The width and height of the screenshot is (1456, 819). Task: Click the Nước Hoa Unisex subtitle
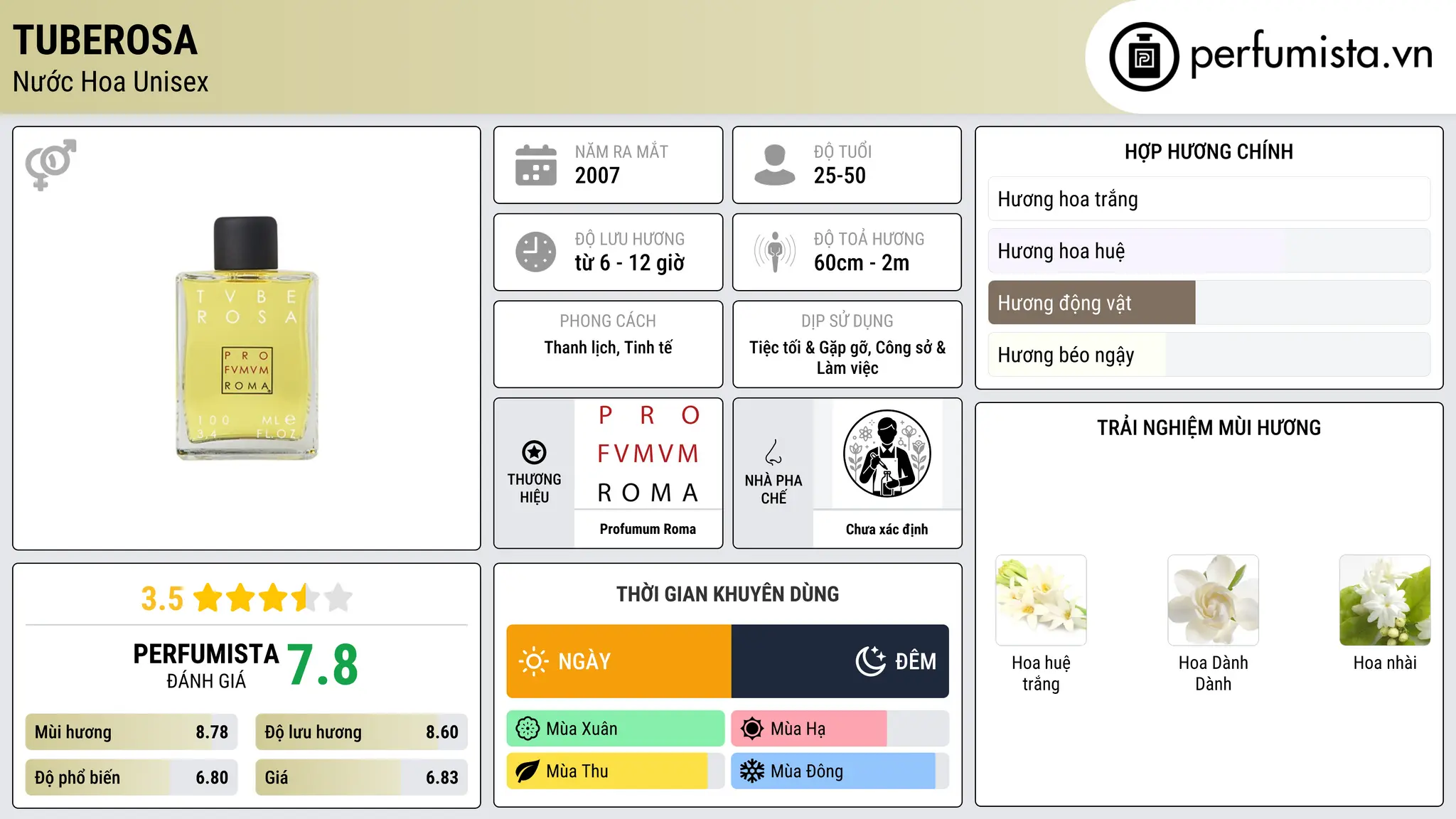110,82
